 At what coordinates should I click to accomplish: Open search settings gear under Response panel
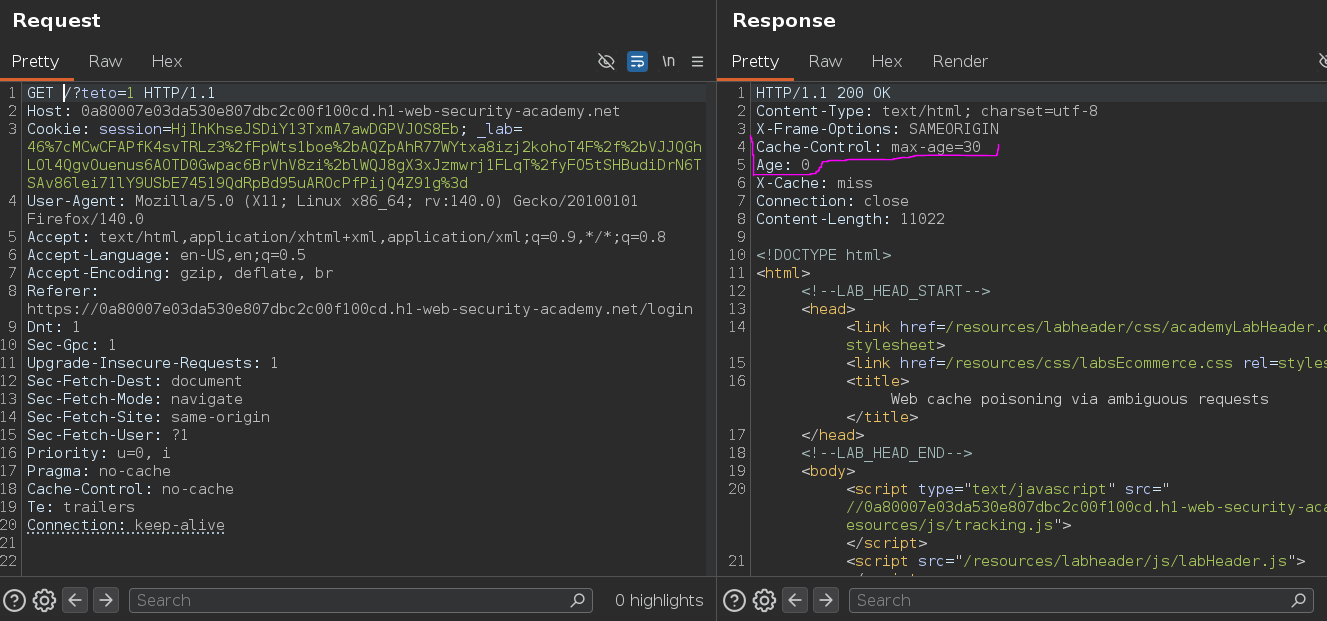click(x=764, y=600)
